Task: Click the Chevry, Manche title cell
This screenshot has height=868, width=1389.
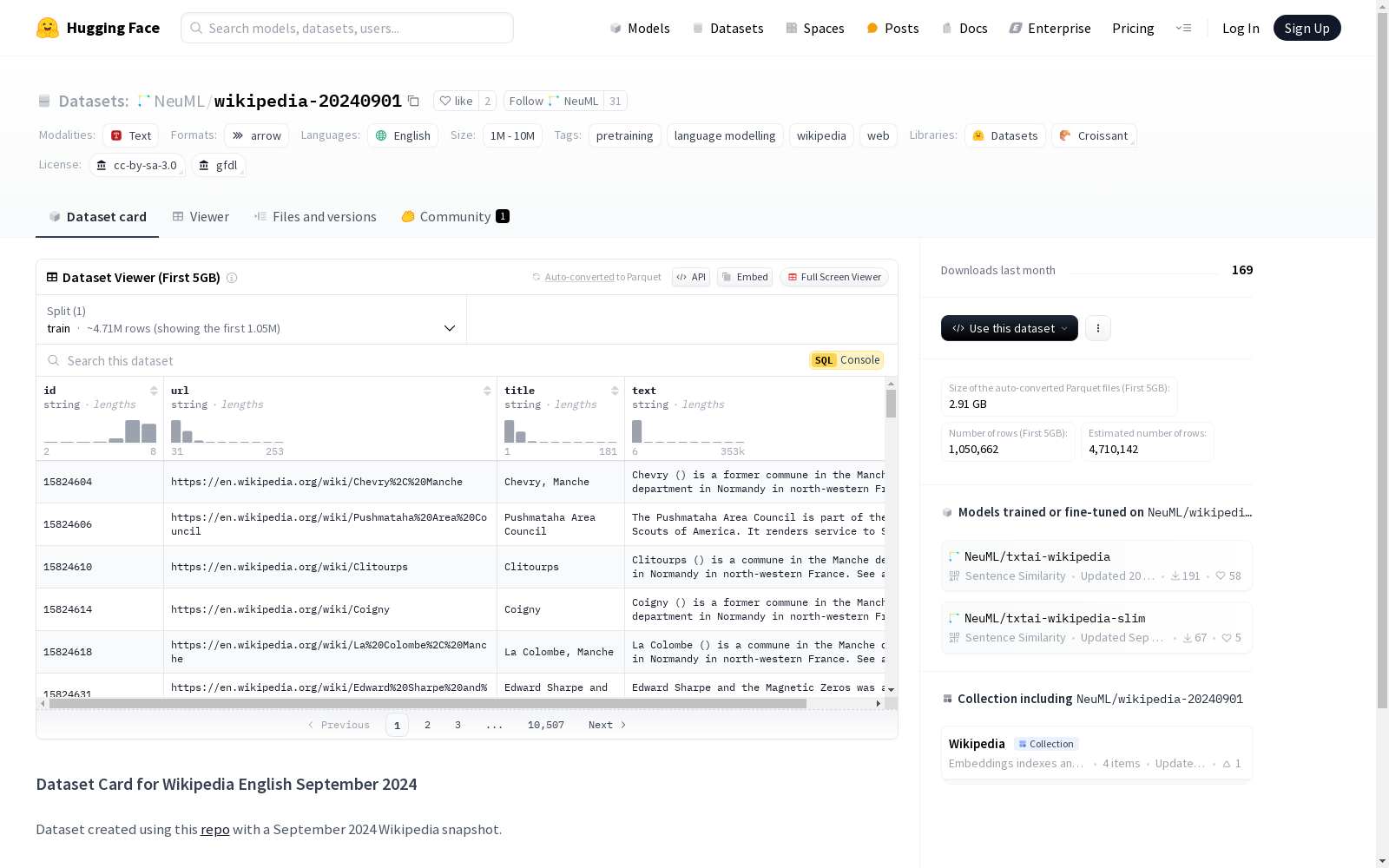Action: [x=561, y=482]
